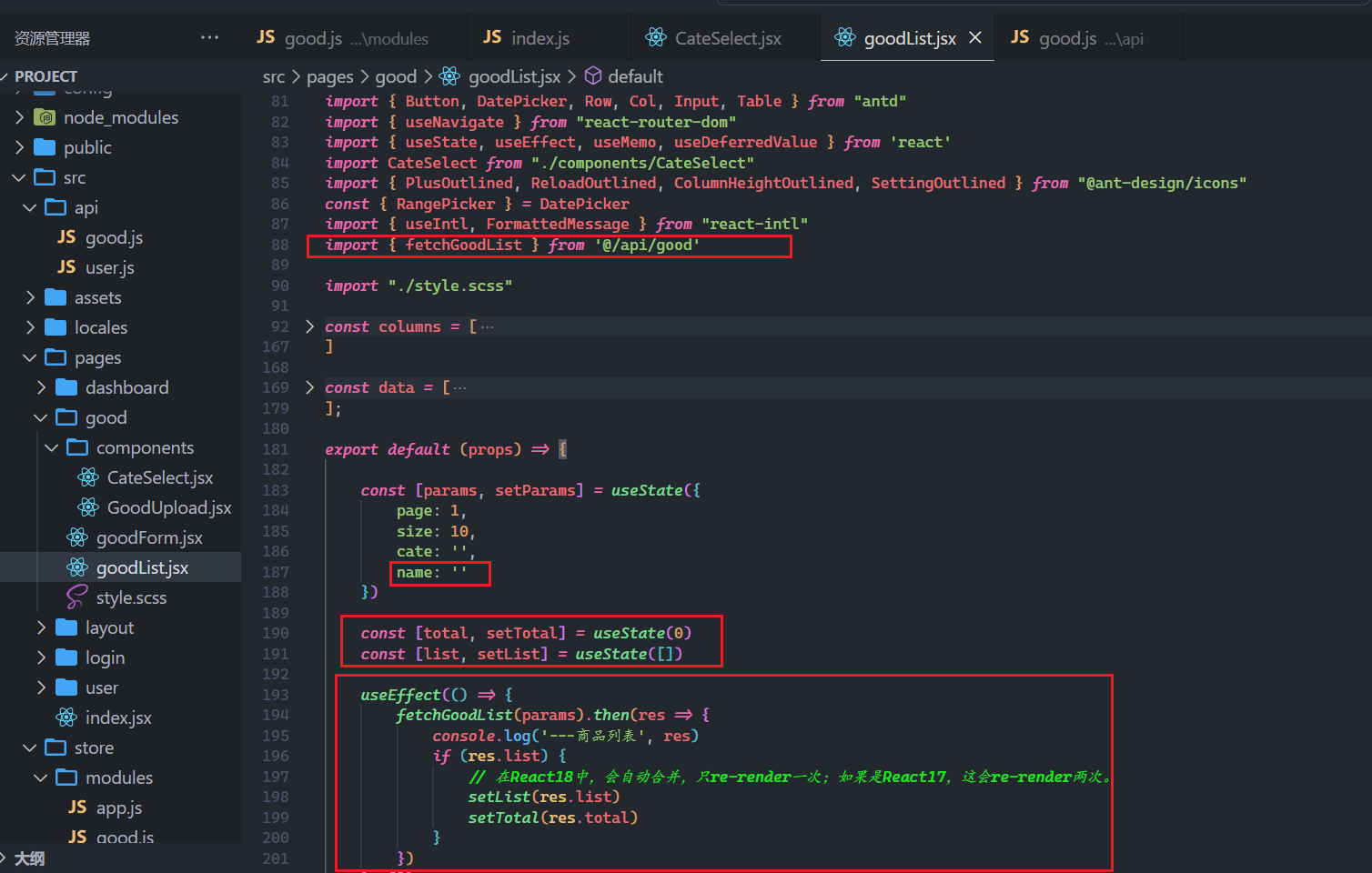The height and width of the screenshot is (873, 1372).
Task: Click src in the breadcrumb path
Action: [x=274, y=76]
